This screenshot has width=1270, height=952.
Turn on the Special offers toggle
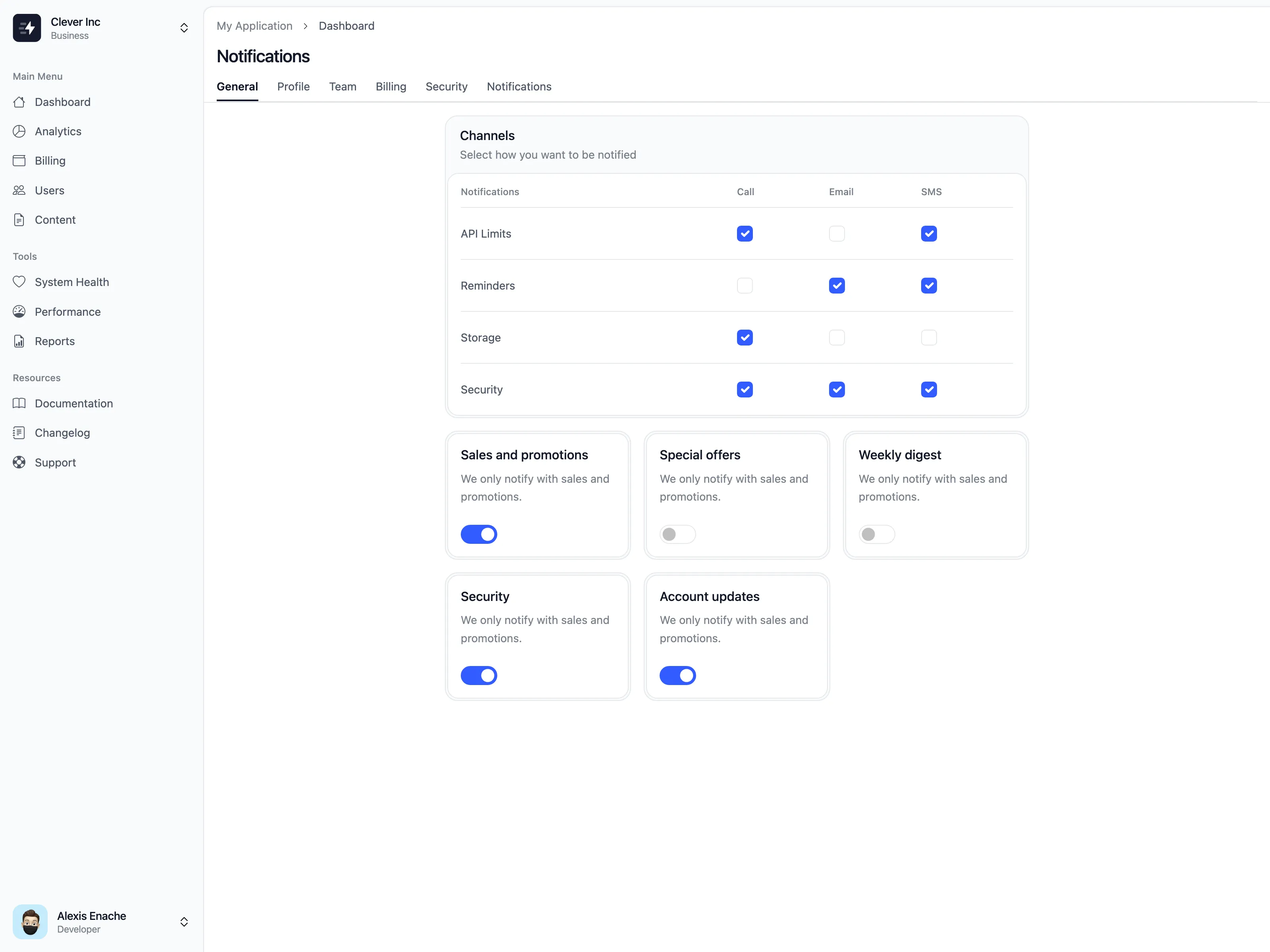coord(677,534)
